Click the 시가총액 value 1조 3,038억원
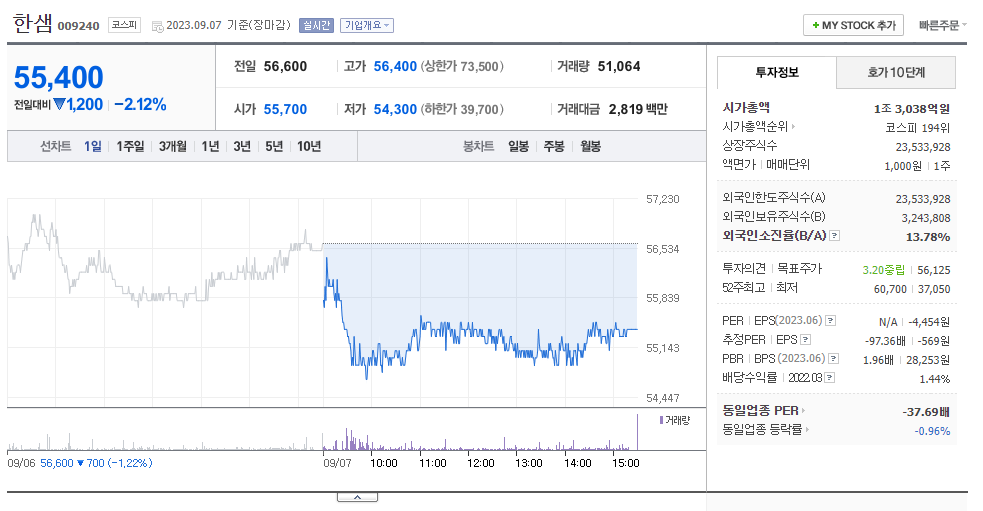The width and height of the screenshot is (983, 511). tap(912, 108)
